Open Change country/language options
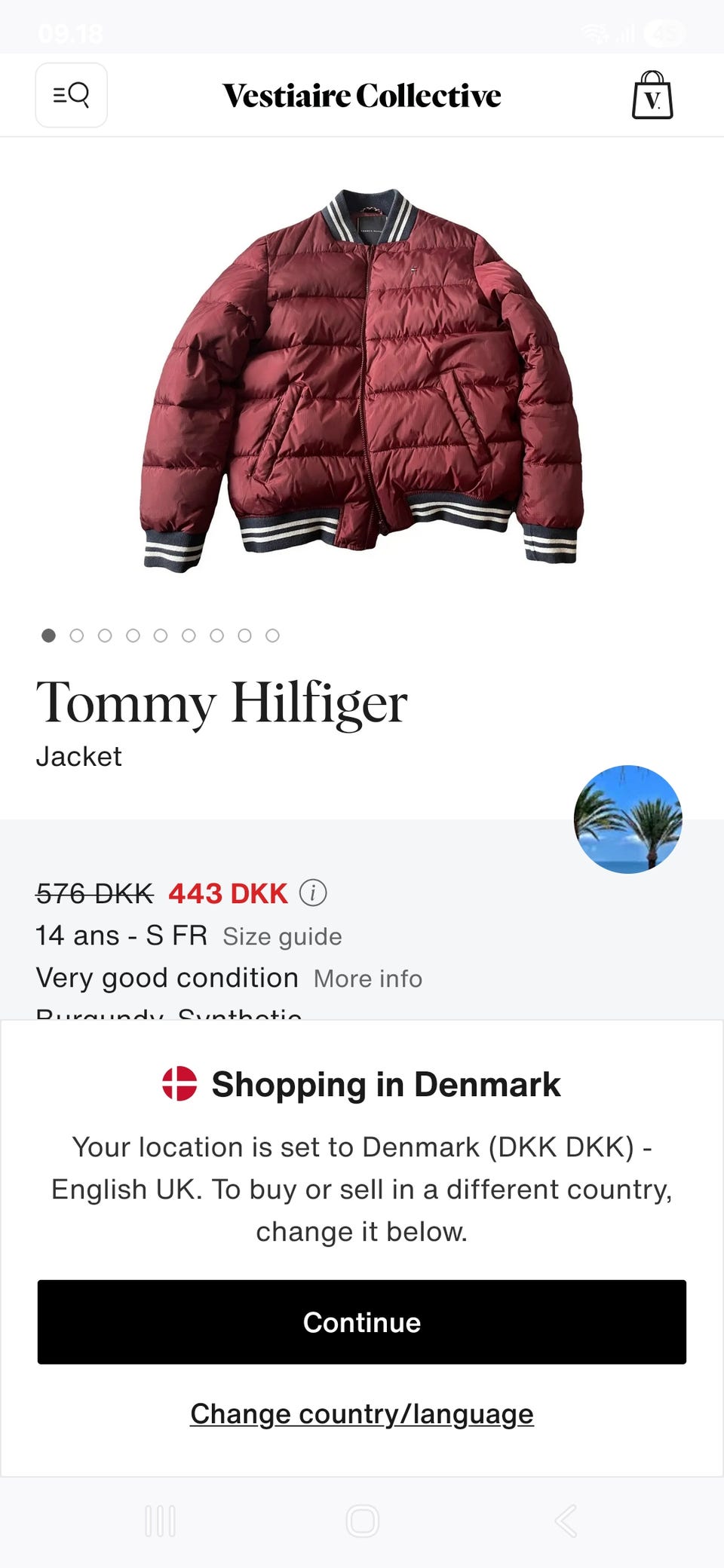Screen dimensions: 724x1568 click(x=362, y=1413)
